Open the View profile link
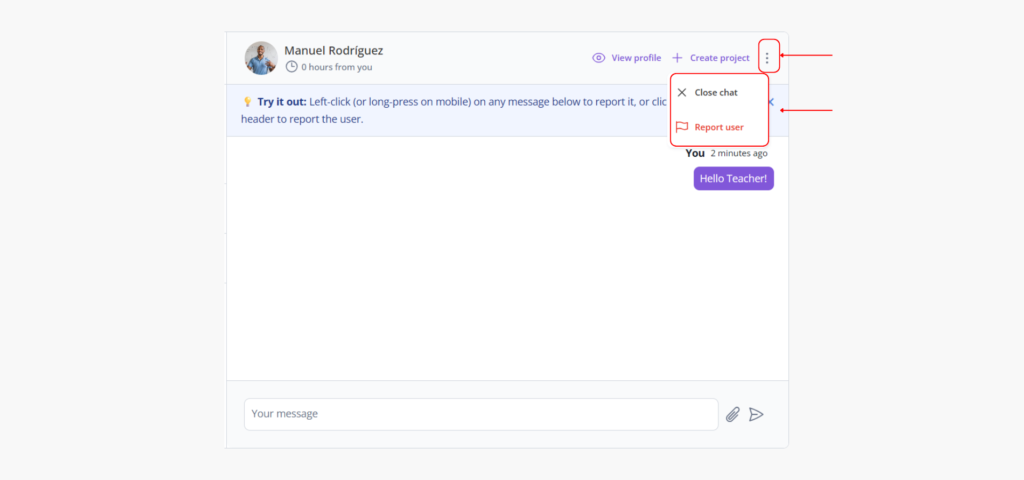The width and height of the screenshot is (1024, 480). pyautogui.click(x=636, y=58)
